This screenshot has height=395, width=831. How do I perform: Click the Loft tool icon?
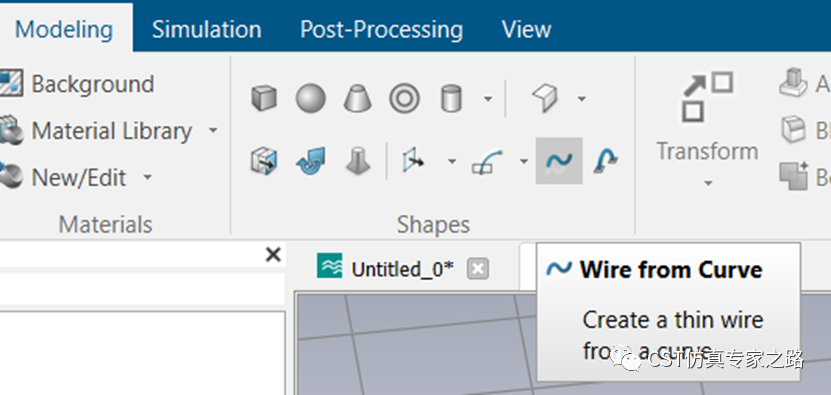357,161
